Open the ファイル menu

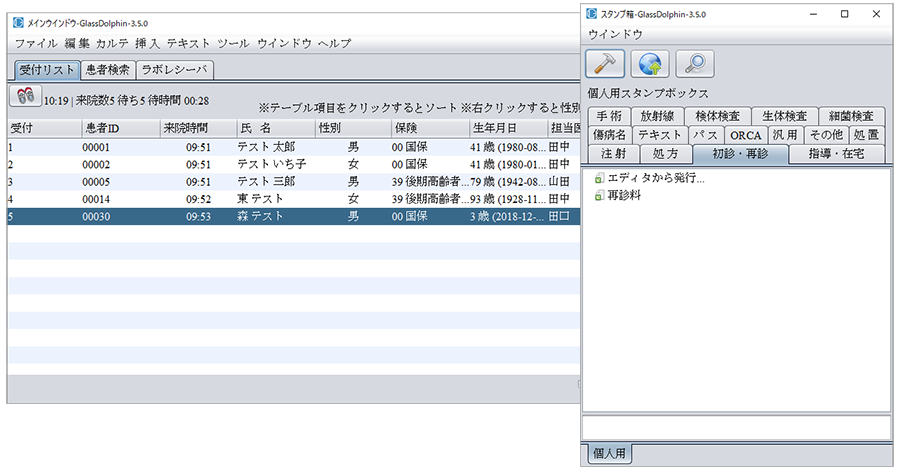point(36,44)
